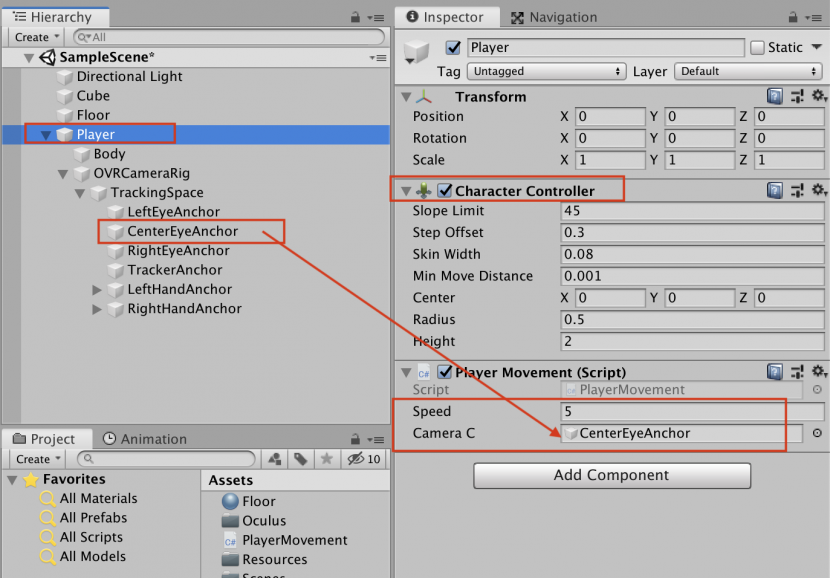Click the Speed value input field

point(682,411)
